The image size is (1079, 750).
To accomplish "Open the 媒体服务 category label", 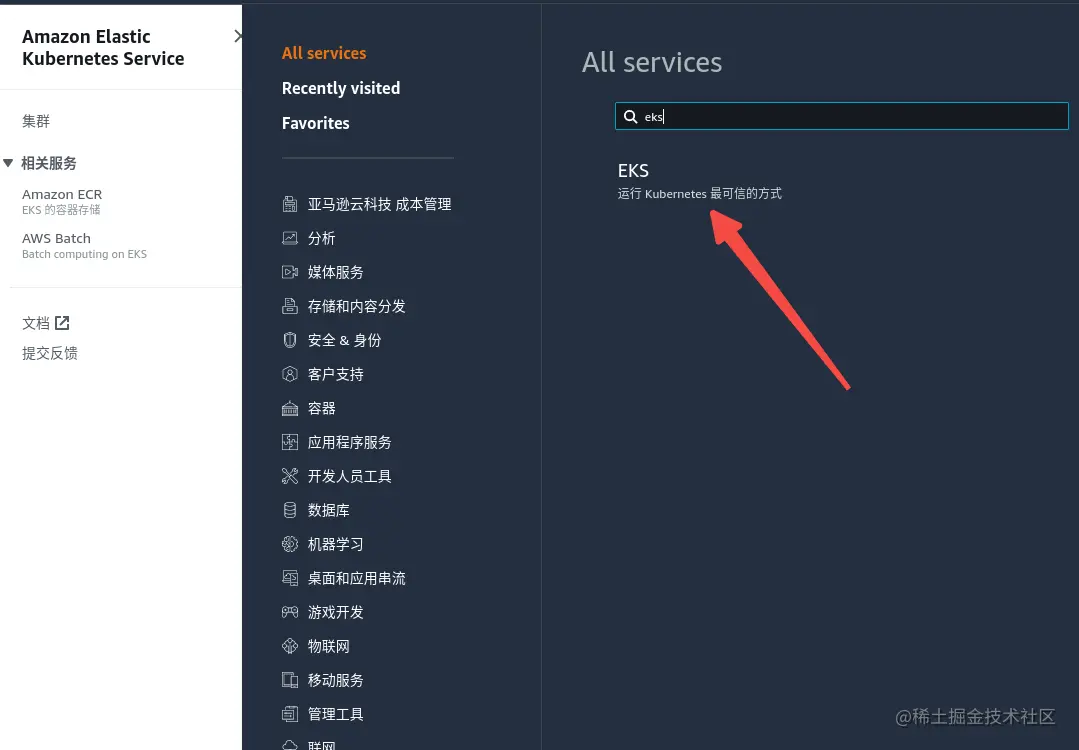I will [x=335, y=272].
